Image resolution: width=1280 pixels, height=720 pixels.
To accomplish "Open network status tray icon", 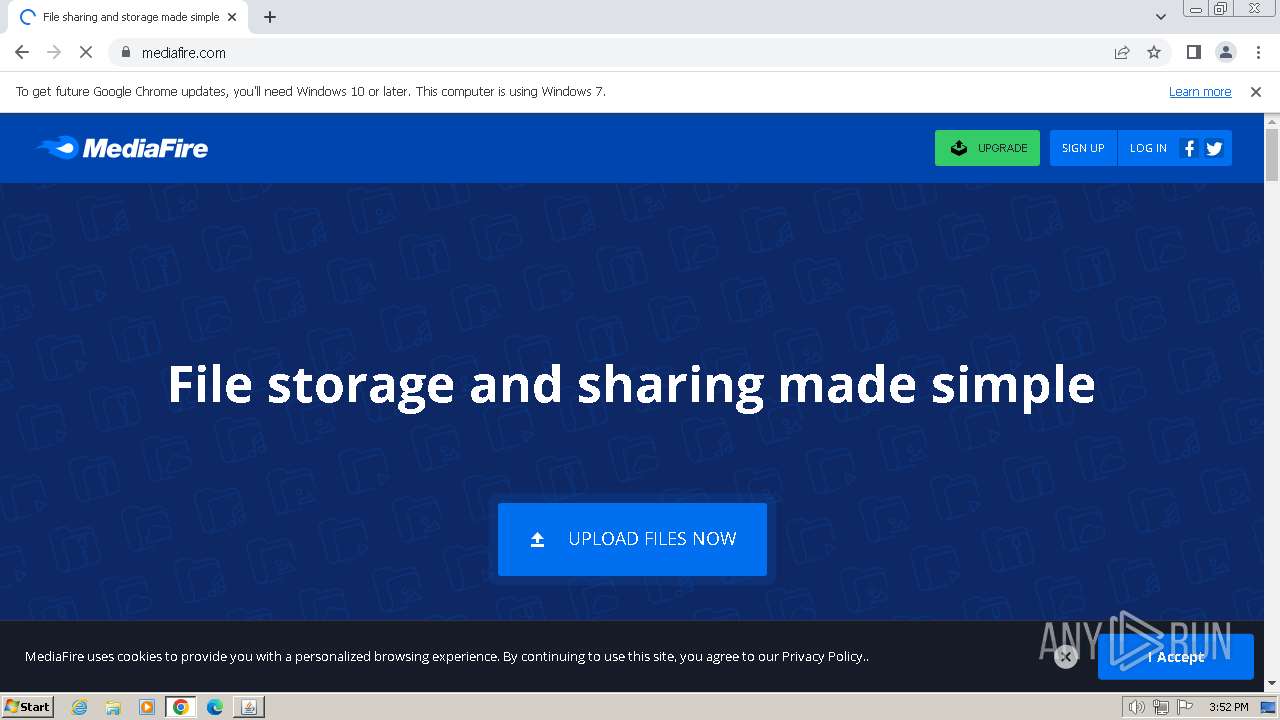I will [1161, 707].
